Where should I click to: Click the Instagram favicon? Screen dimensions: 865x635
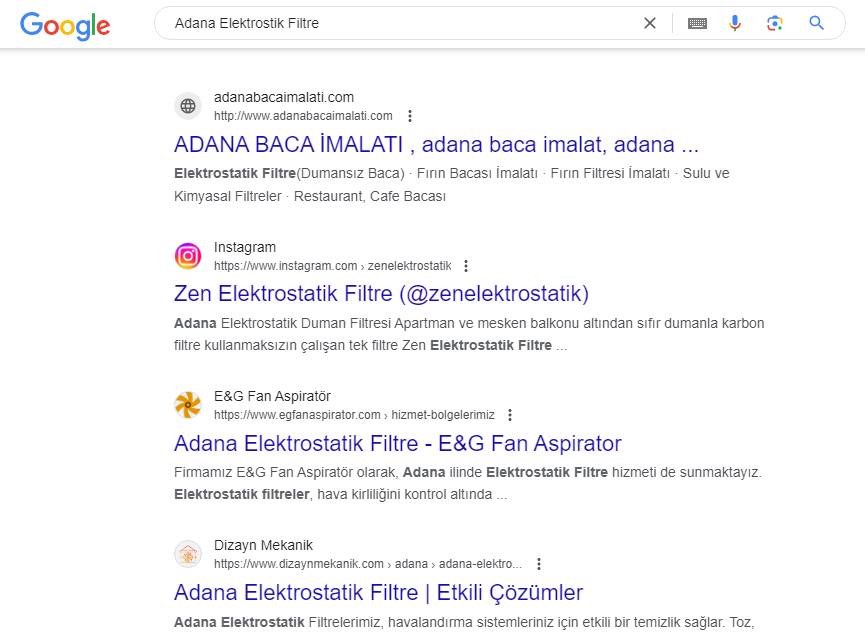(188, 256)
